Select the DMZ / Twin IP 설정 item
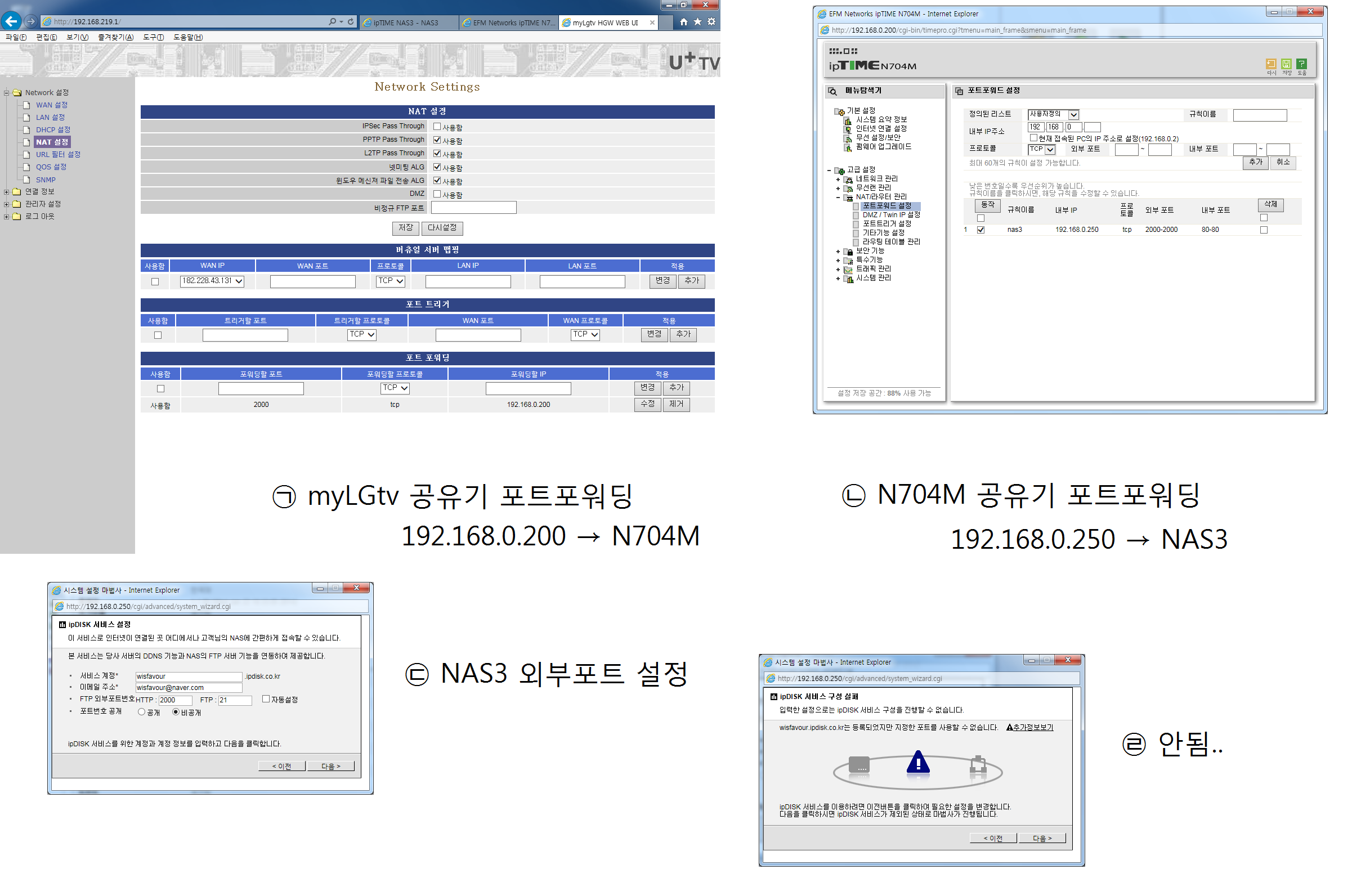1361x896 pixels. (891, 215)
